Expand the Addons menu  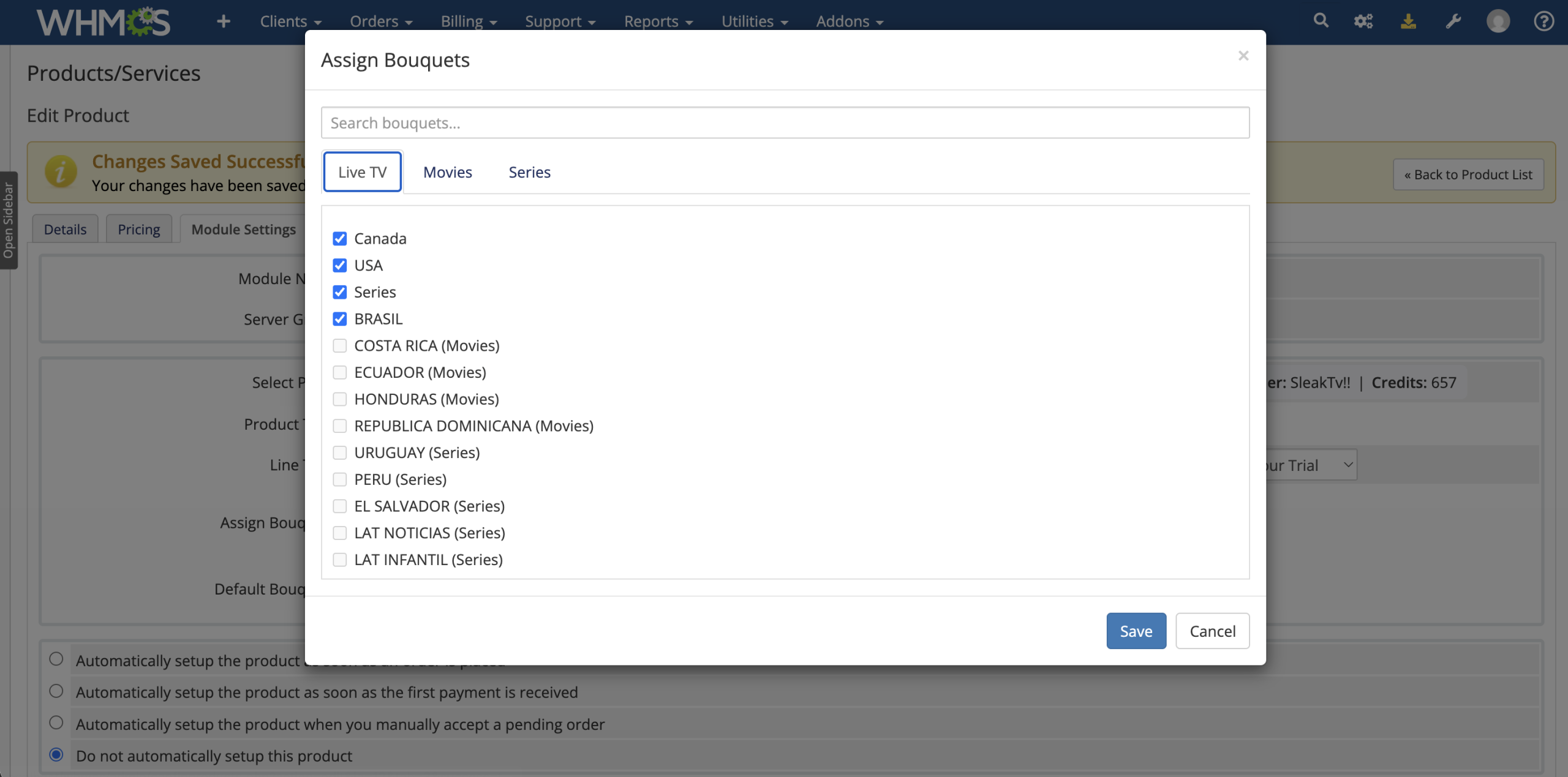850,21
